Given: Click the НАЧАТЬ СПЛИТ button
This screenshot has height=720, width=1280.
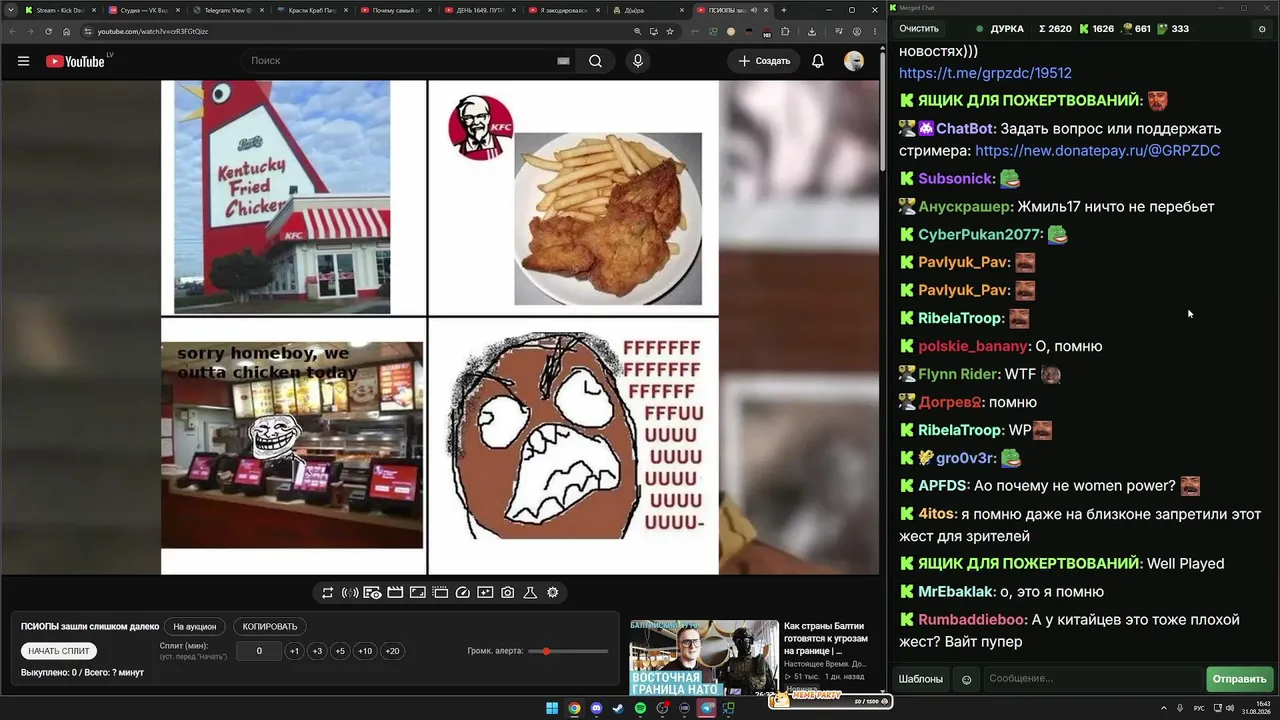Looking at the screenshot, I should pyautogui.click(x=59, y=651).
